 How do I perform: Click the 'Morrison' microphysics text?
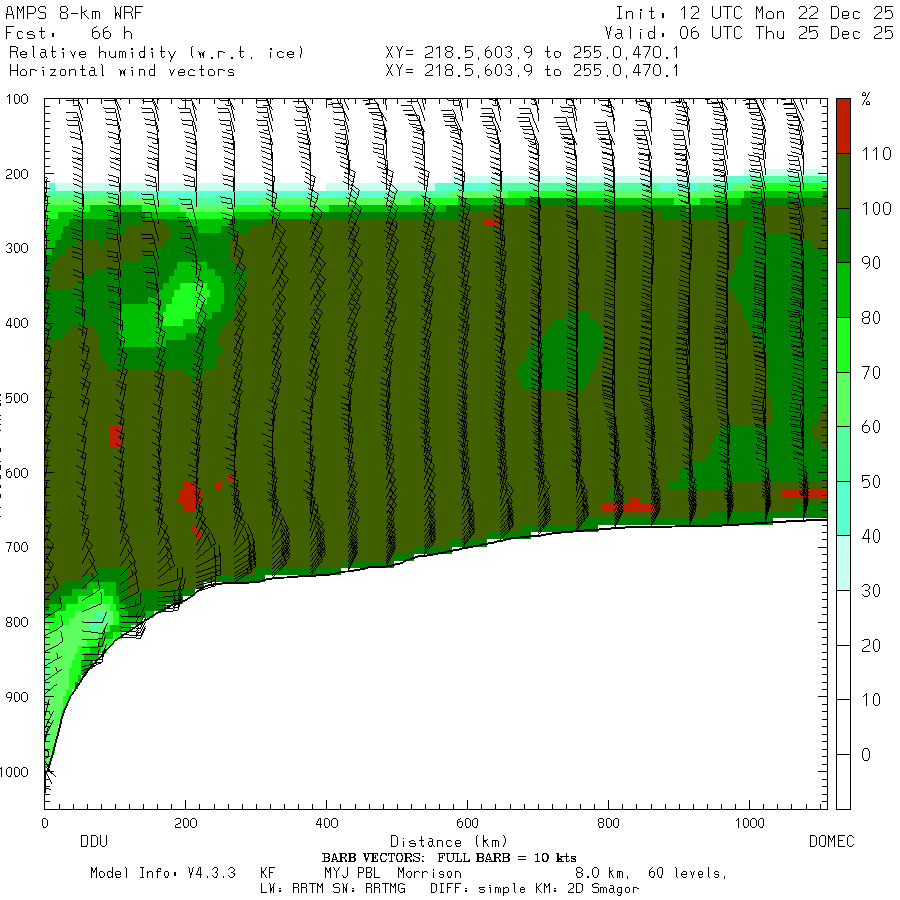coord(429,873)
